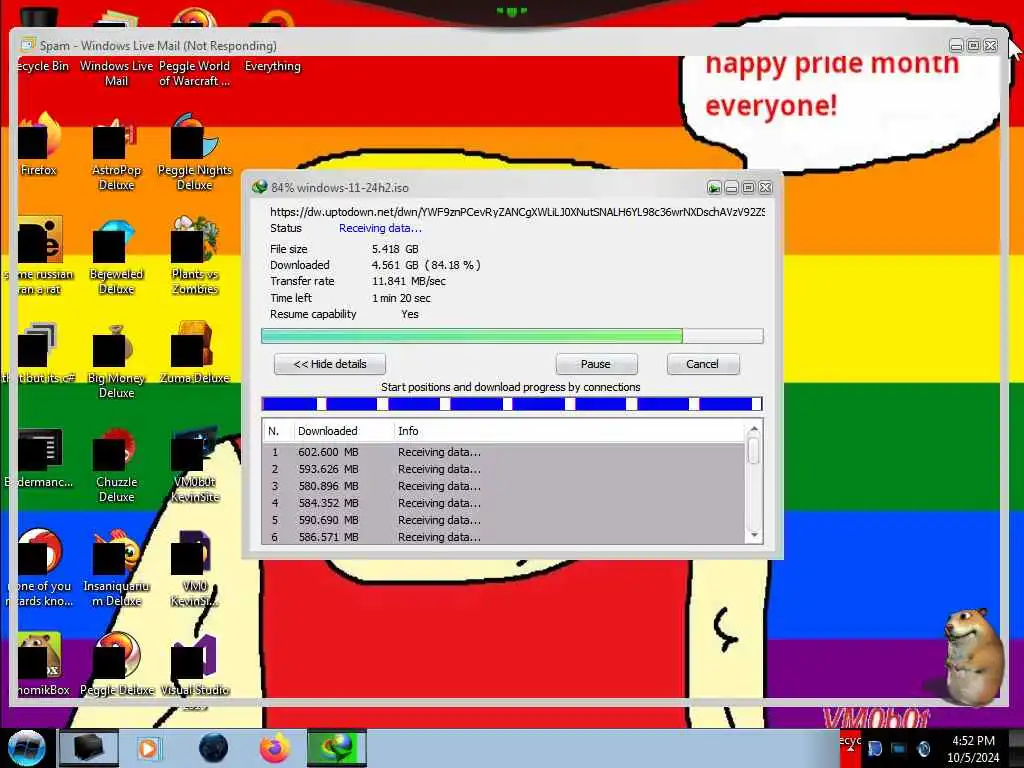Click the N. column header
Image resolution: width=1024 pixels, height=768 pixels.
[x=278, y=431]
